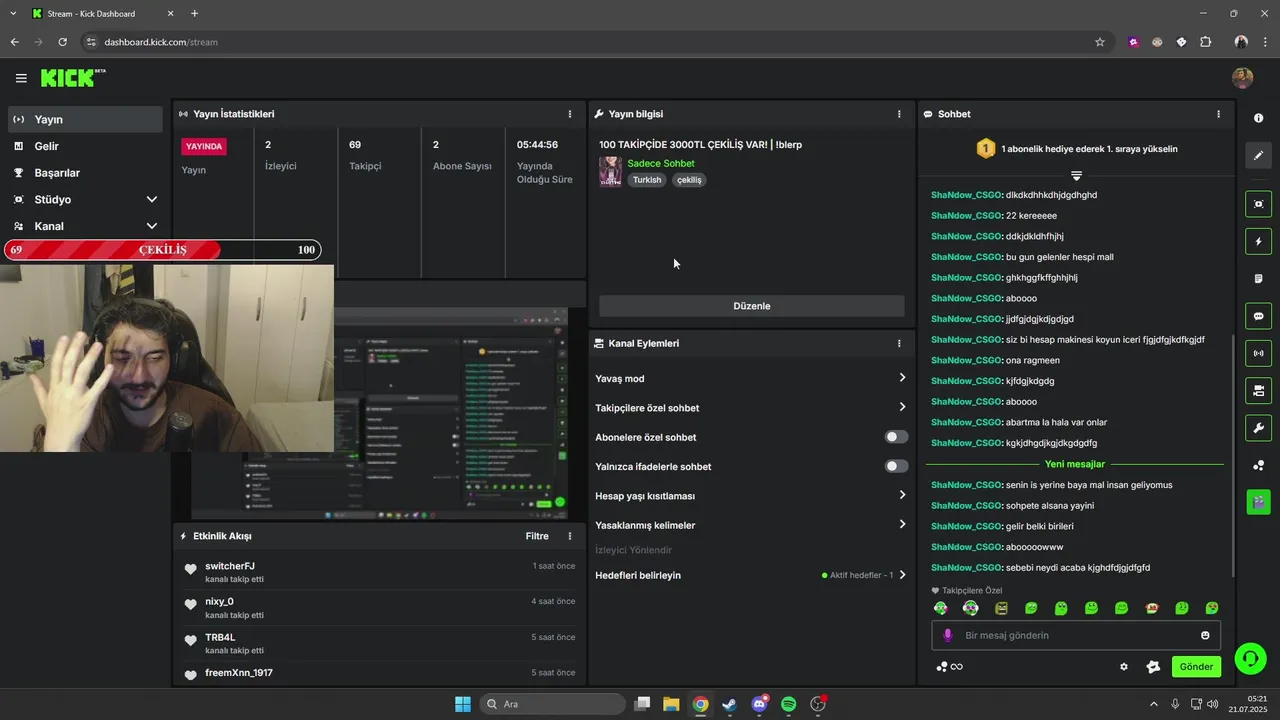Click the switcherFJ follow event
This screenshot has height=720, width=1280.
pyautogui.click(x=378, y=570)
